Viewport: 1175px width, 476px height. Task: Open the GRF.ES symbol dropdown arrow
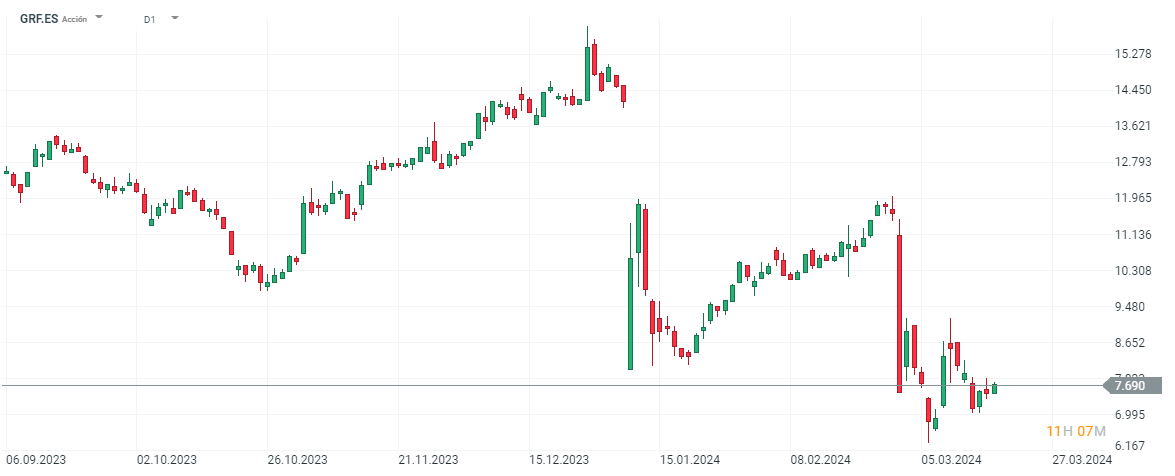click(x=99, y=18)
